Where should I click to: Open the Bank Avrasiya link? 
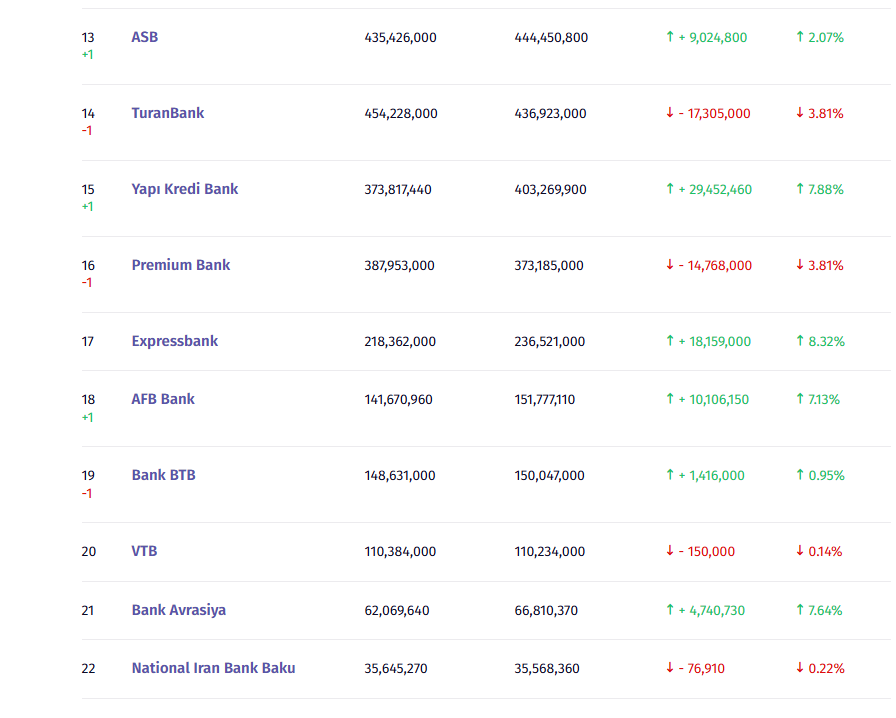click(178, 610)
